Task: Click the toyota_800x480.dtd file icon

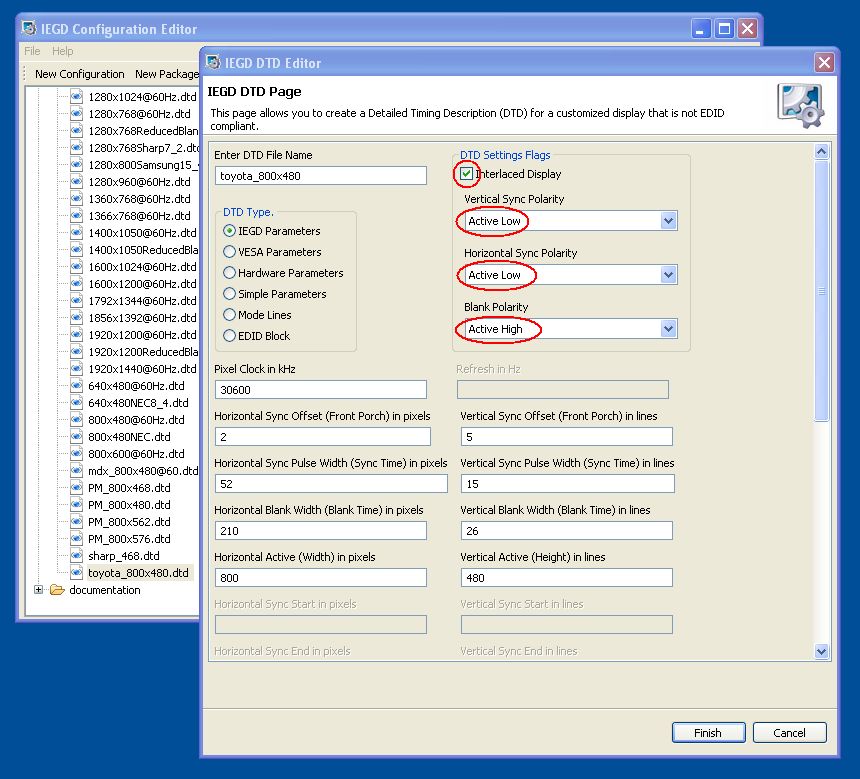Action: point(77,573)
